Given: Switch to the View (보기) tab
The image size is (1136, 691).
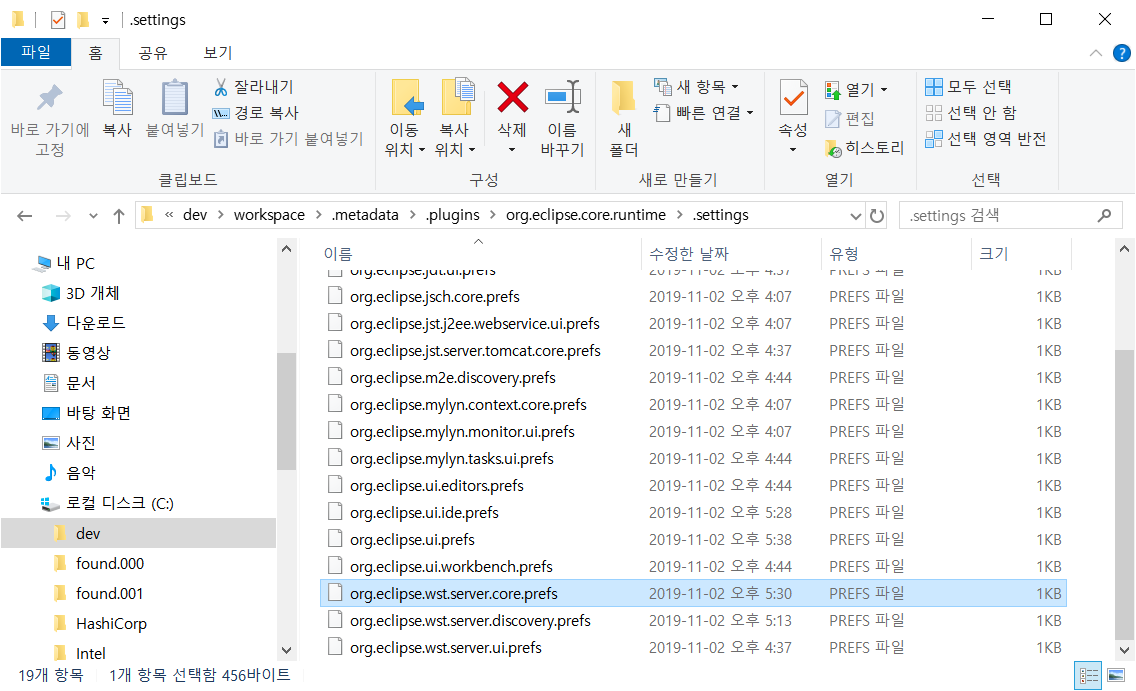Looking at the screenshot, I should (x=217, y=53).
